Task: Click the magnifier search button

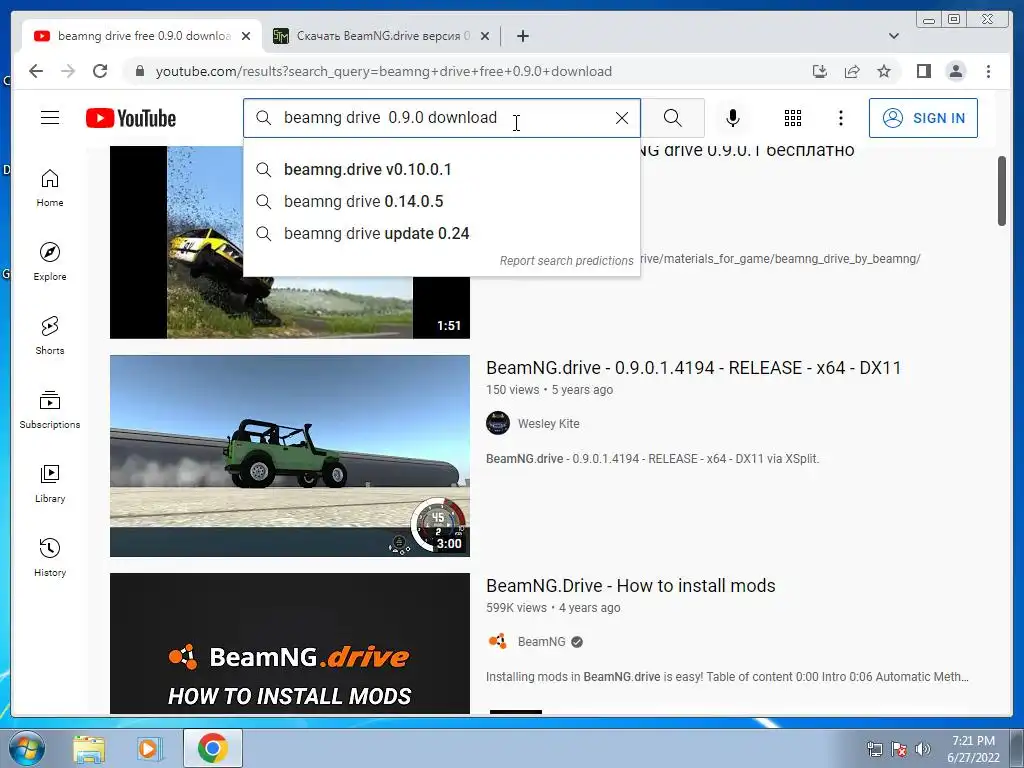Action: coord(673,118)
